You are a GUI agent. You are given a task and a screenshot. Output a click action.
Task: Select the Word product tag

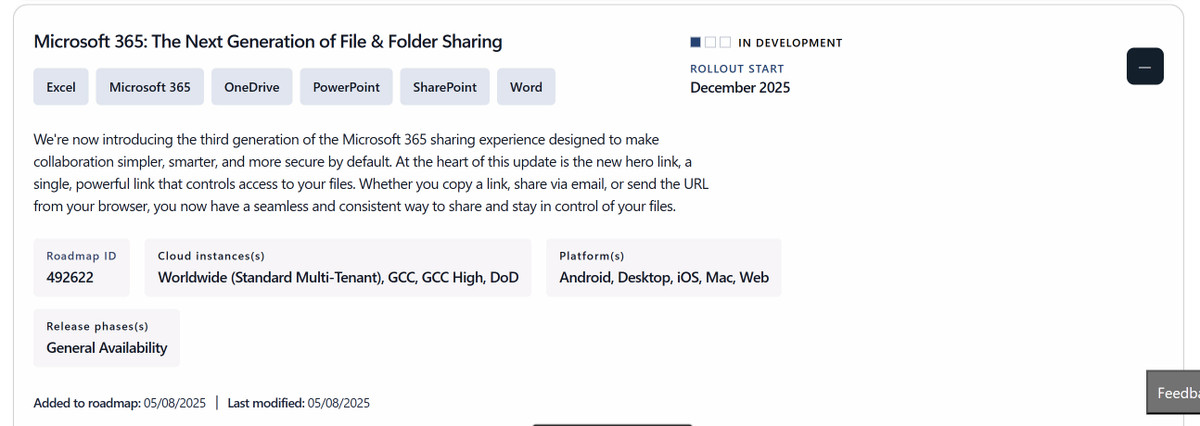526,87
